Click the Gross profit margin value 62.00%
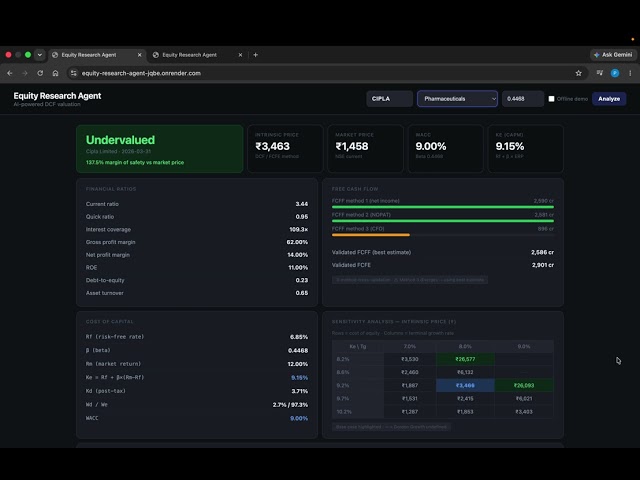The height and width of the screenshot is (480, 640). [297, 242]
